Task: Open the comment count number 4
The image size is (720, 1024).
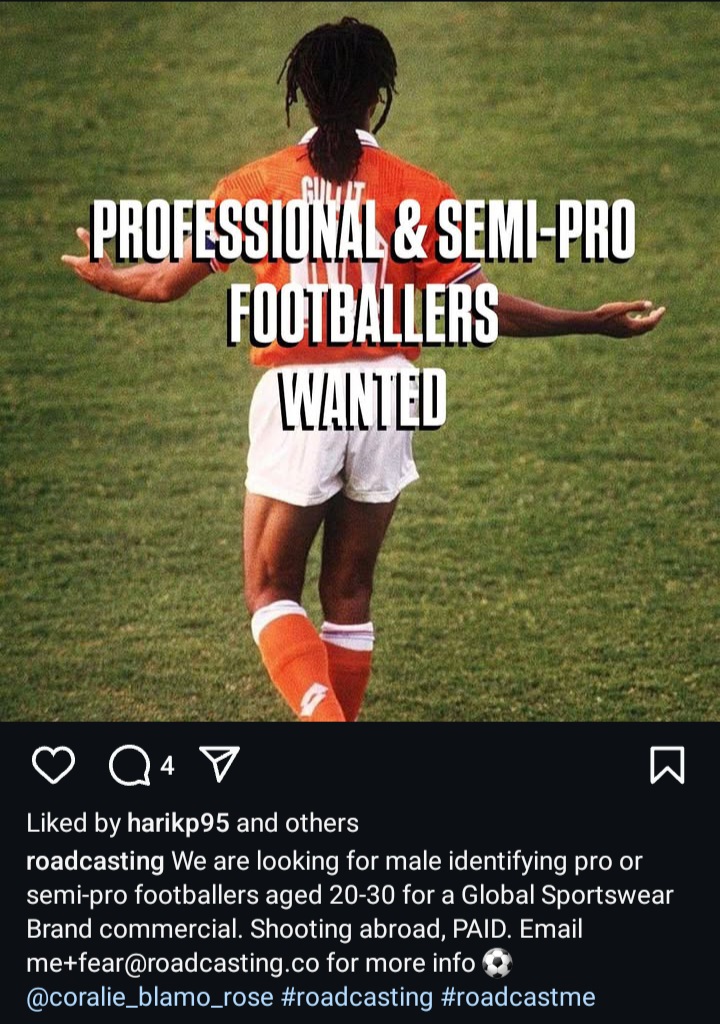Action: tap(167, 765)
